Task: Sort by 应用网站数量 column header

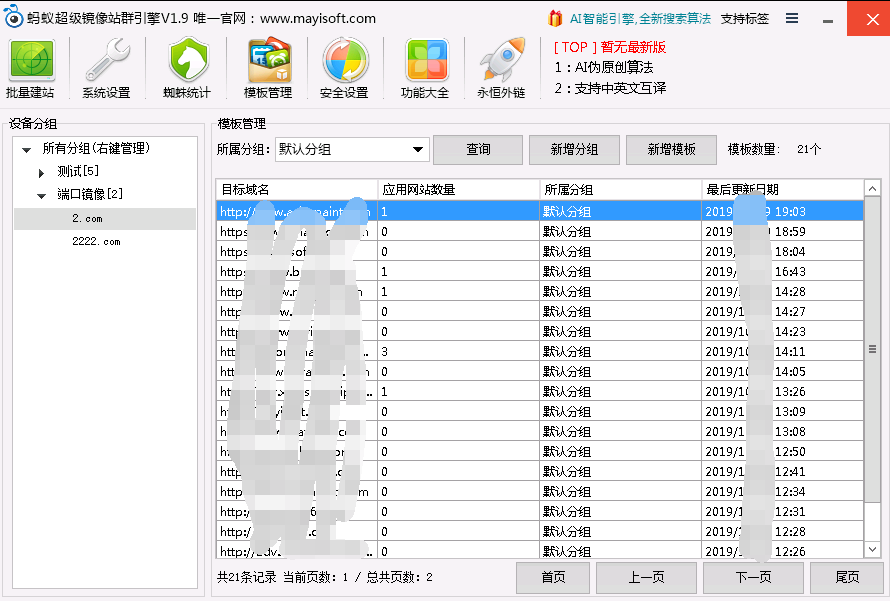Action: 459,190
